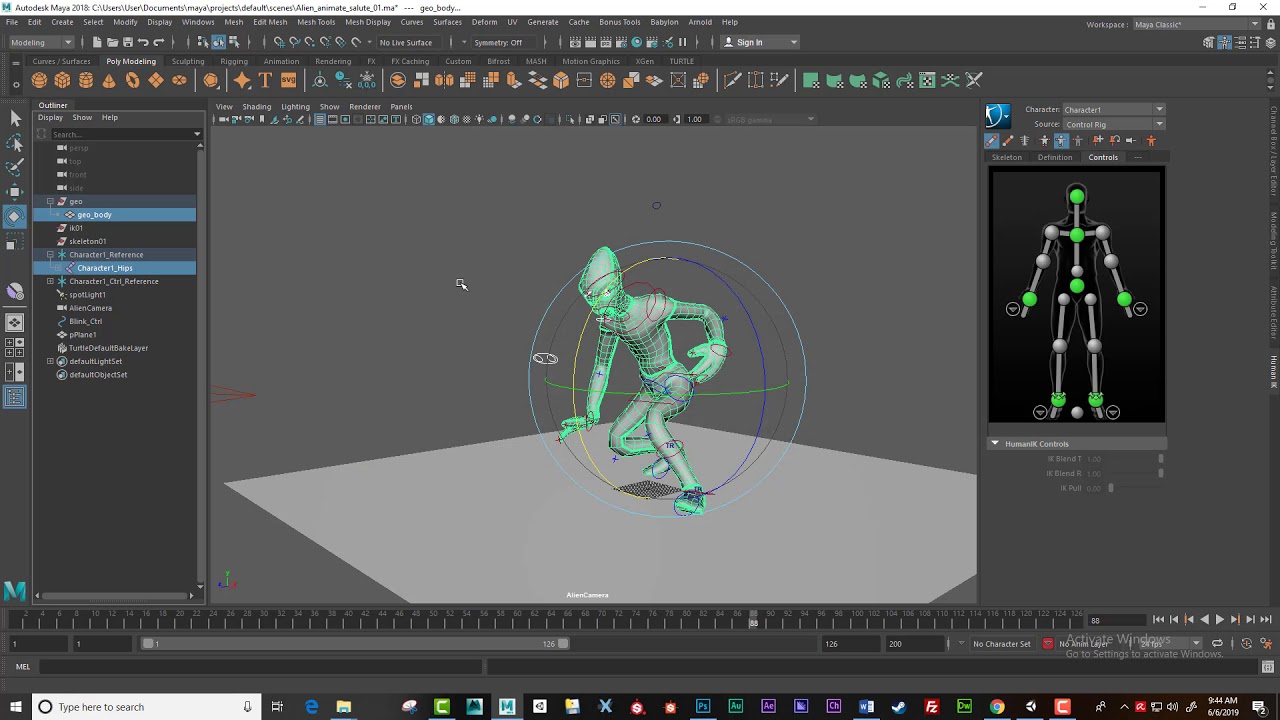The width and height of the screenshot is (1280, 720).
Task: Open the Mesh Tools menu
Action: (316, 22)
